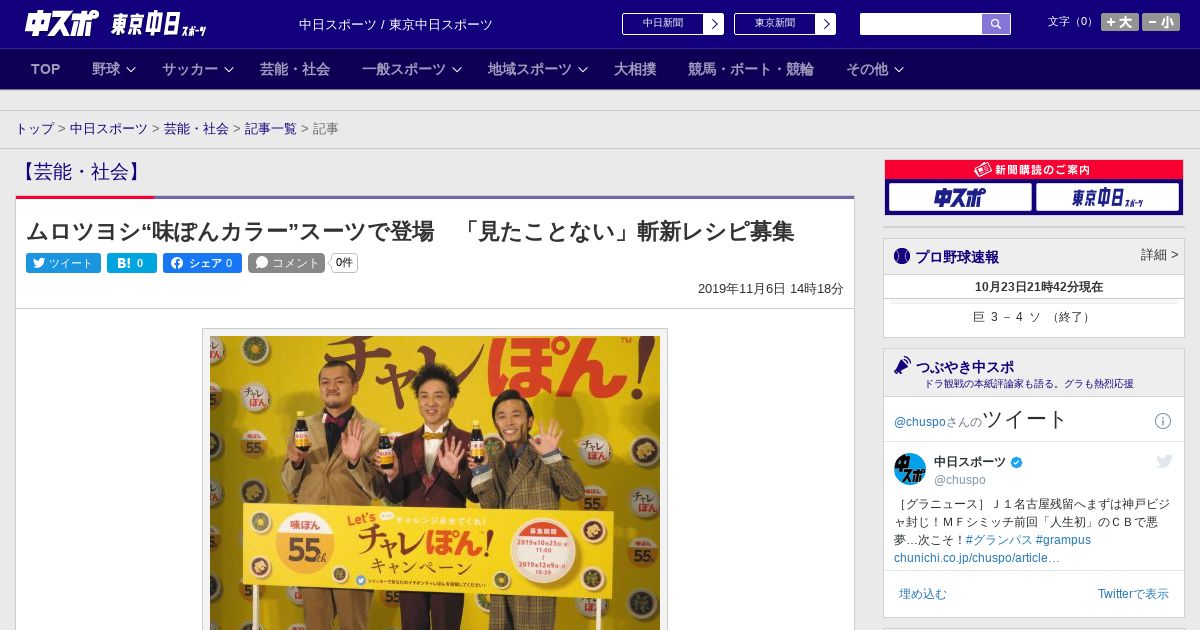Image resolution: width=1200 pixels, height=630 pixels.
Task: Open the #グランパス hashtag link
Action: coord(998,540)
